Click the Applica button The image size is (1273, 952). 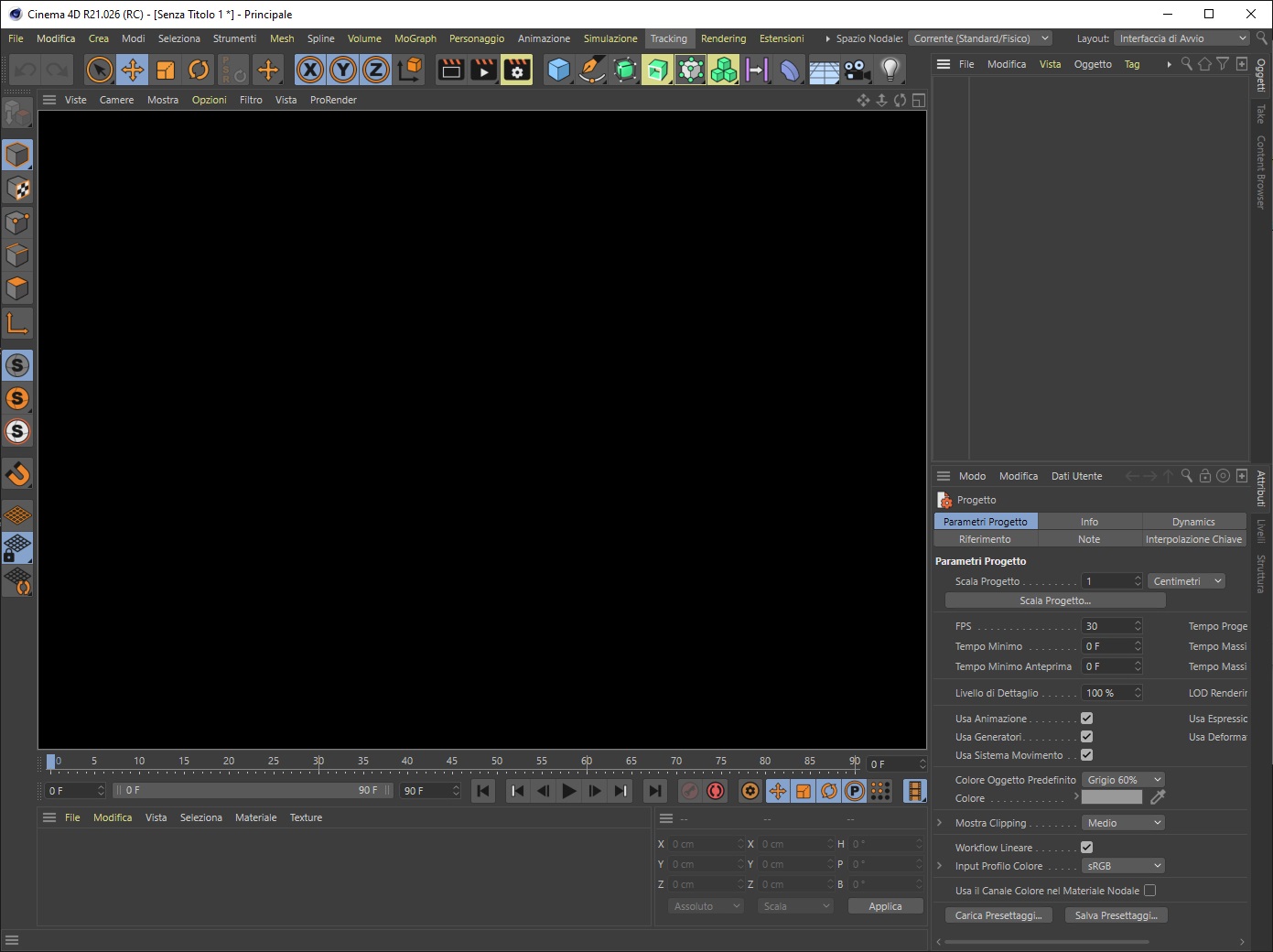pos(885,906)
